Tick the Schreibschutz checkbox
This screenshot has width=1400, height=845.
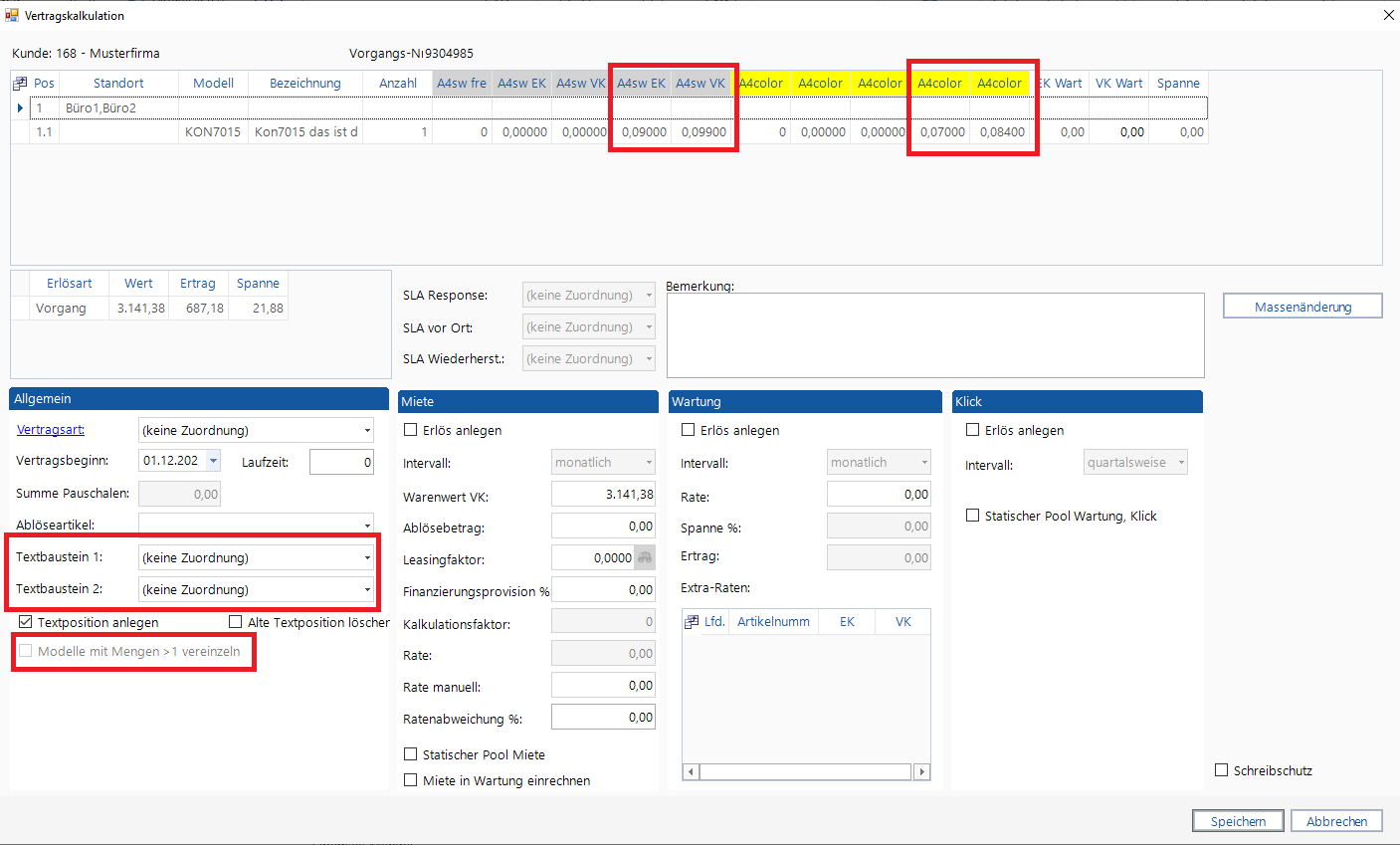[1222, 770]
